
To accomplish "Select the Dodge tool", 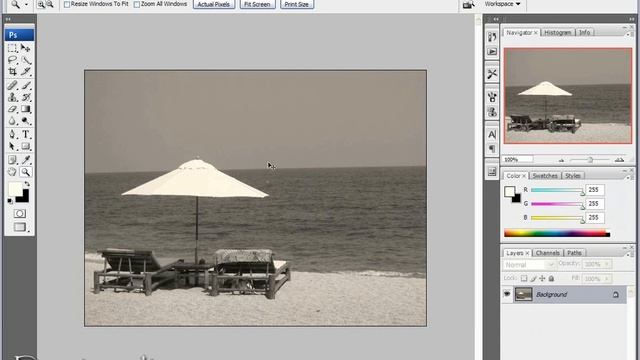I will point(26,121).
